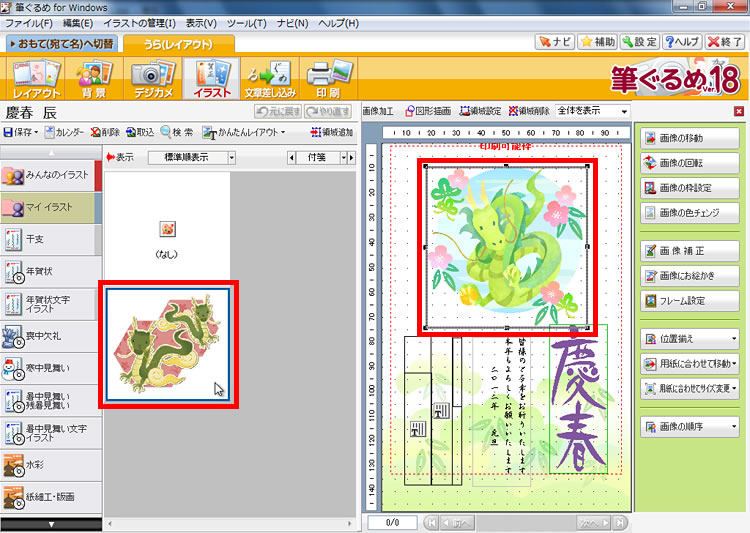Image resolution: width=750 pixels, height=533 pixels.
Task: Click the previous 付箋 left arrow
Action: [291, 157]
